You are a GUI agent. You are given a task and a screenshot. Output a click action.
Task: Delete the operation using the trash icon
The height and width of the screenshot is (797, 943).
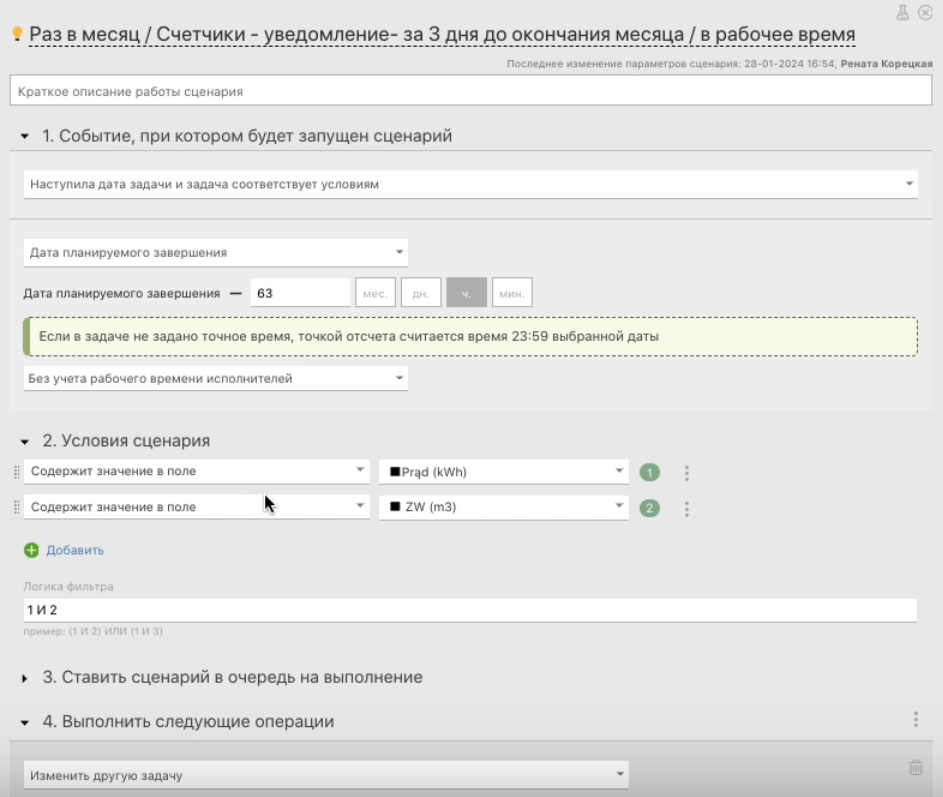click(x=915, y=768)
